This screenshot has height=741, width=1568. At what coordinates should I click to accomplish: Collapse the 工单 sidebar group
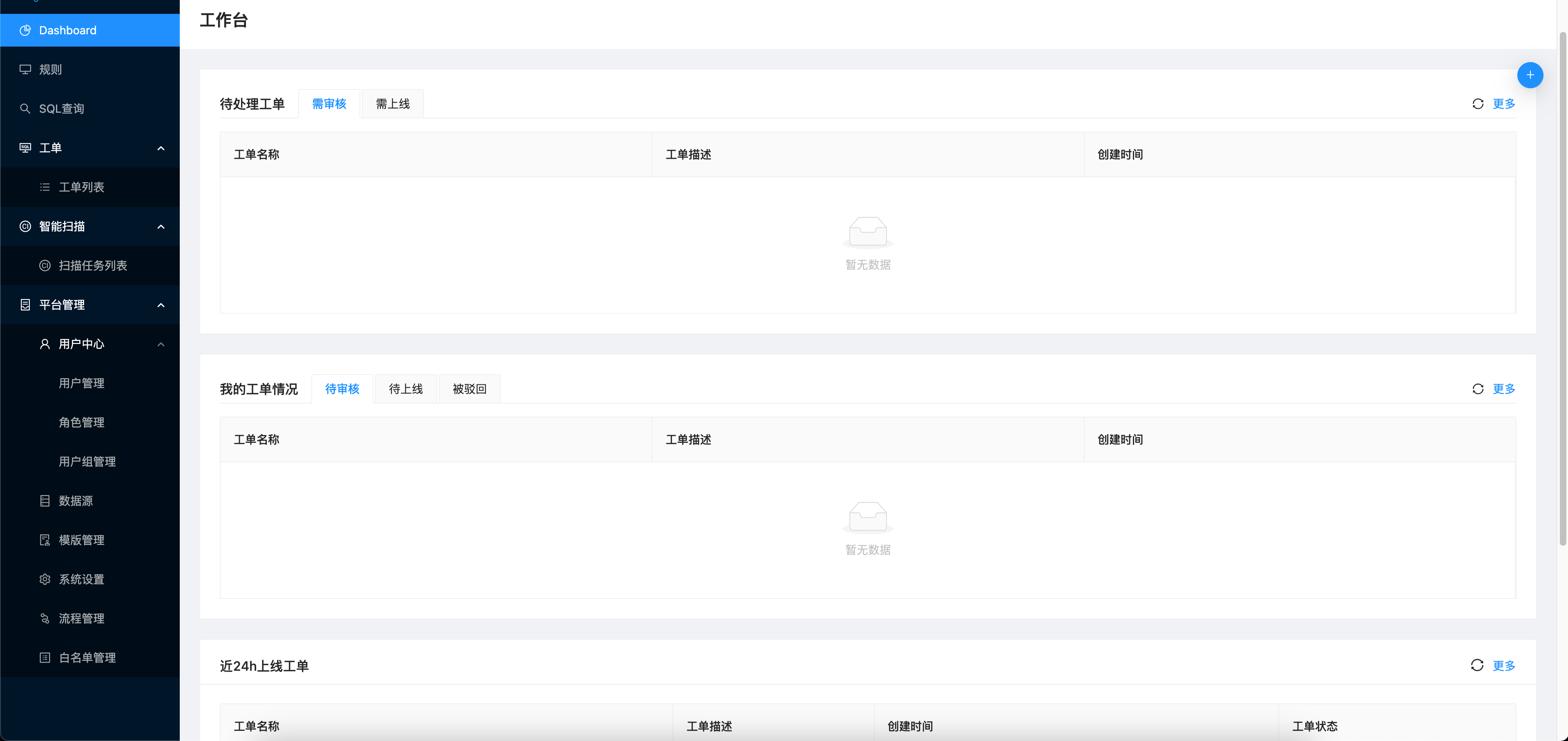click(x=161, y=148)
